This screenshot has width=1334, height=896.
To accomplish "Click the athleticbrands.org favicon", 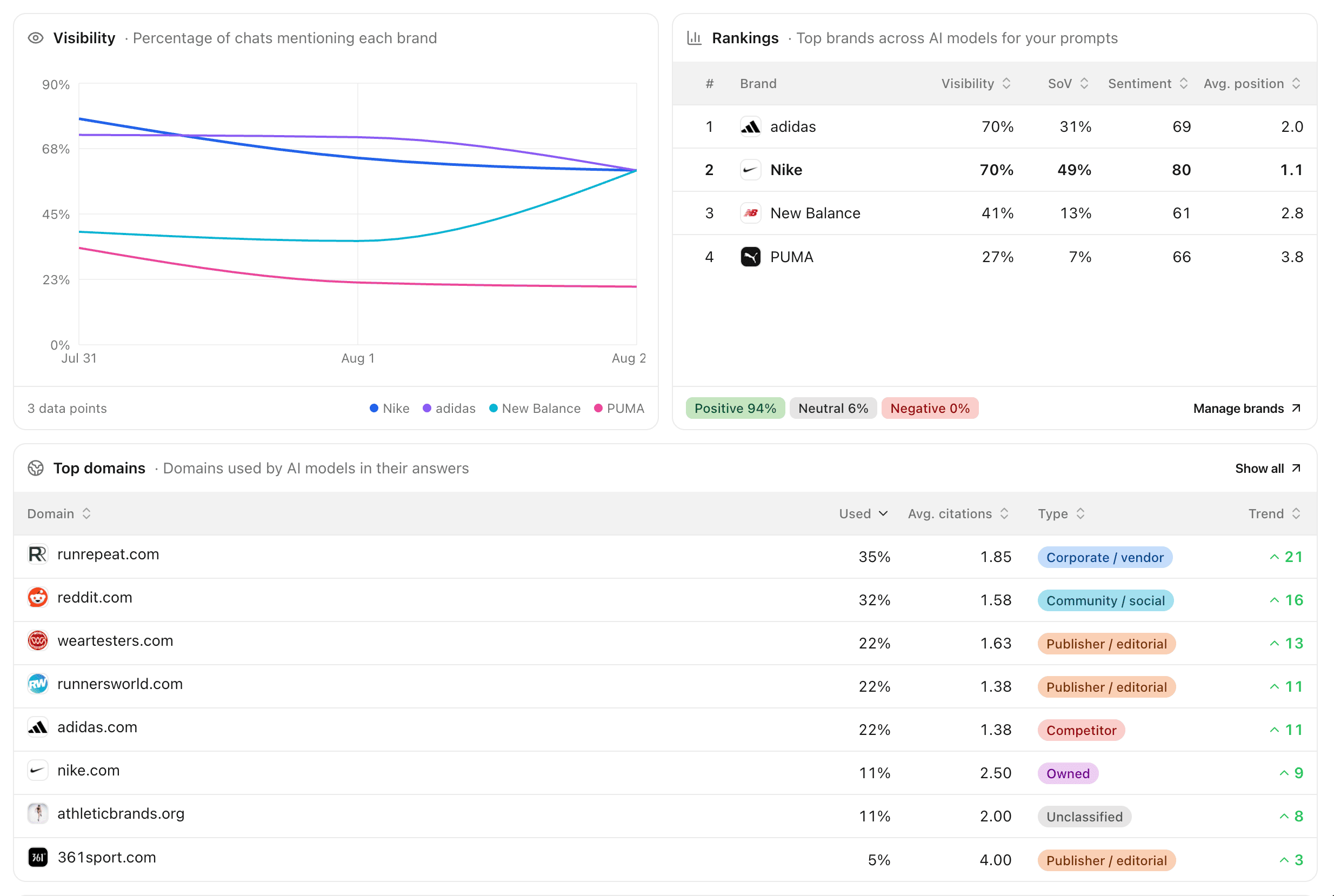I will [38, 814].
